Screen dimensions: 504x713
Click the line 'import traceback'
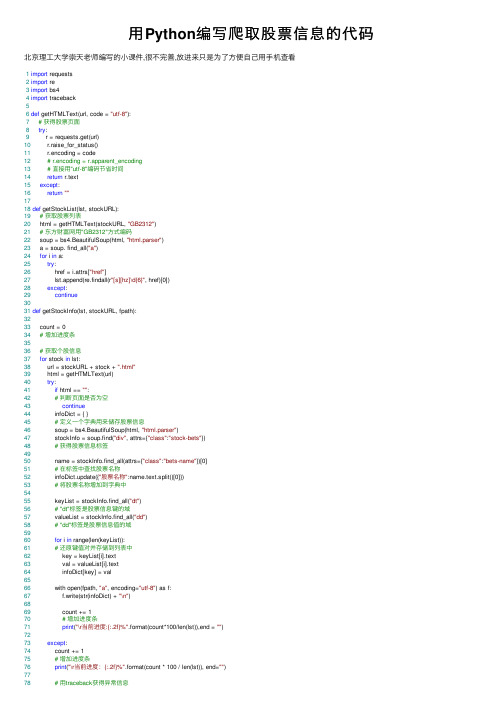pos(53,98)
